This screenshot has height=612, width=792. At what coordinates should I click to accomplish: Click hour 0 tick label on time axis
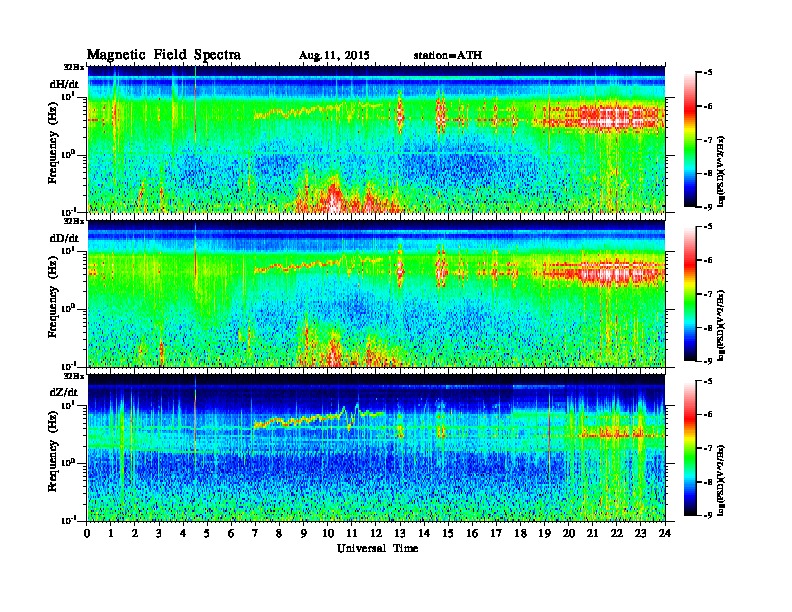(x=87, y=533)
